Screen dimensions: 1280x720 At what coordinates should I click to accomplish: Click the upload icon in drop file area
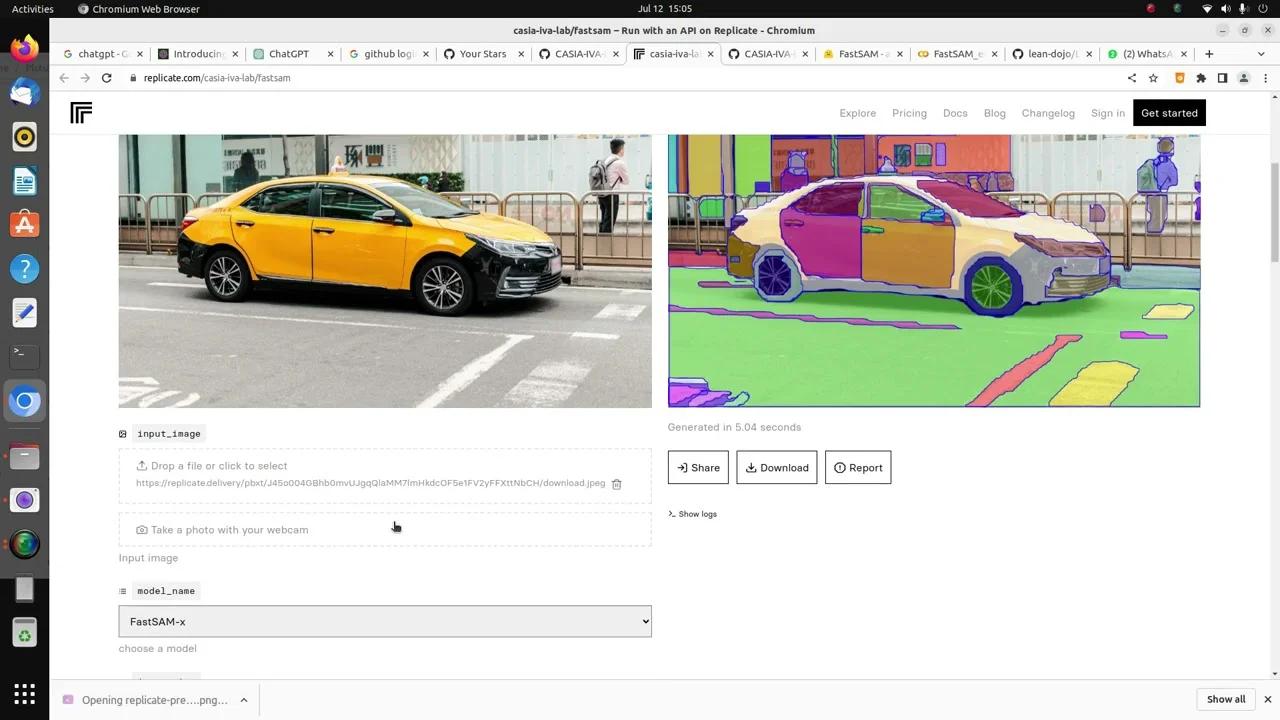(x=141, y=465)
